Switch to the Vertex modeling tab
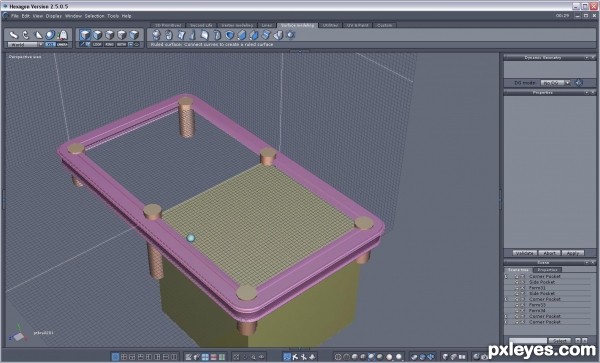 237,25
